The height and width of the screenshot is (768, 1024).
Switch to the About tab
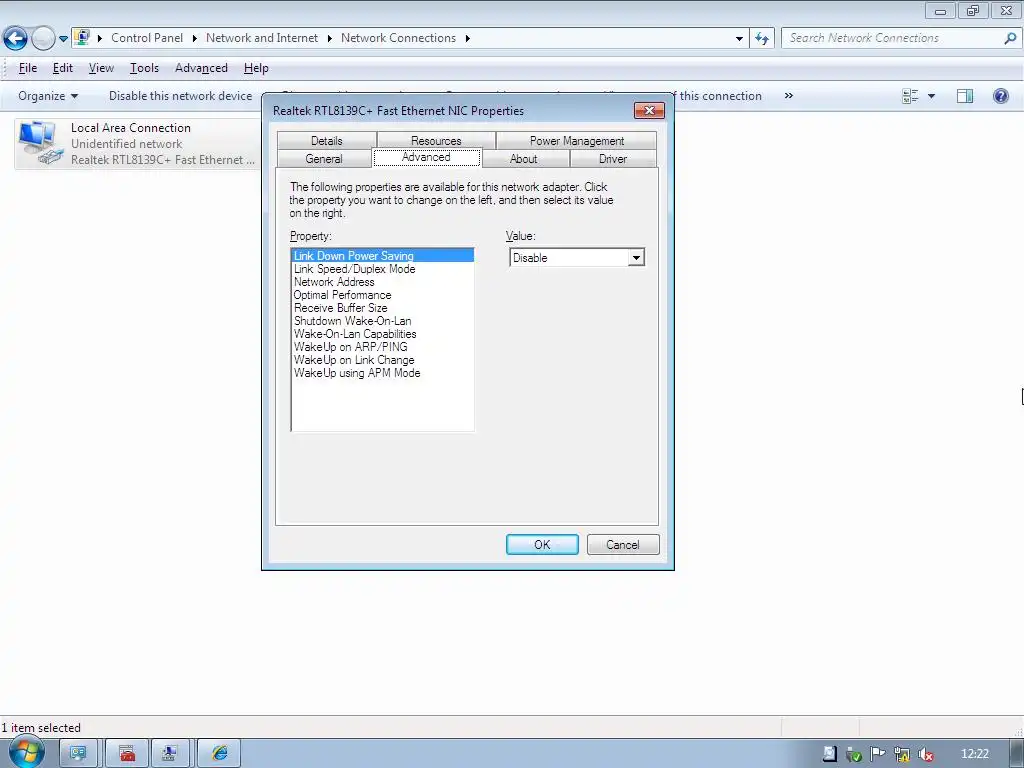click(x=524, y=159)
